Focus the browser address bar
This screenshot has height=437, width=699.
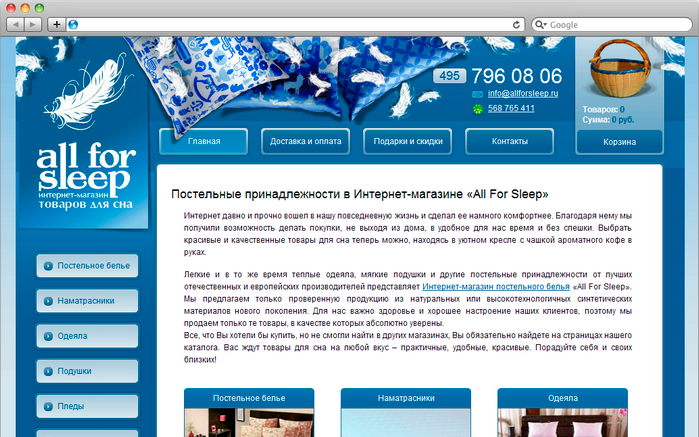294,25
